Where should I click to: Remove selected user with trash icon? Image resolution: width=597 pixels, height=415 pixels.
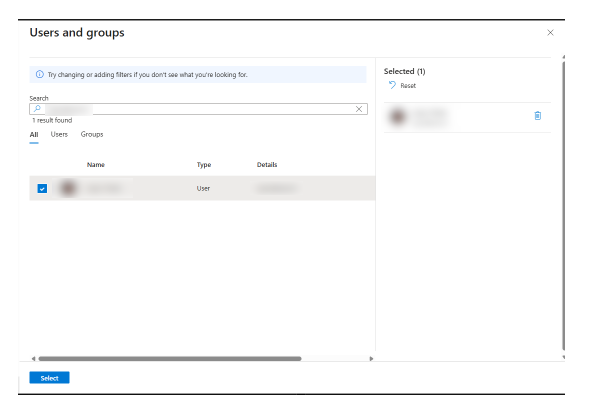pyautogui.click(x=538, y=116)
